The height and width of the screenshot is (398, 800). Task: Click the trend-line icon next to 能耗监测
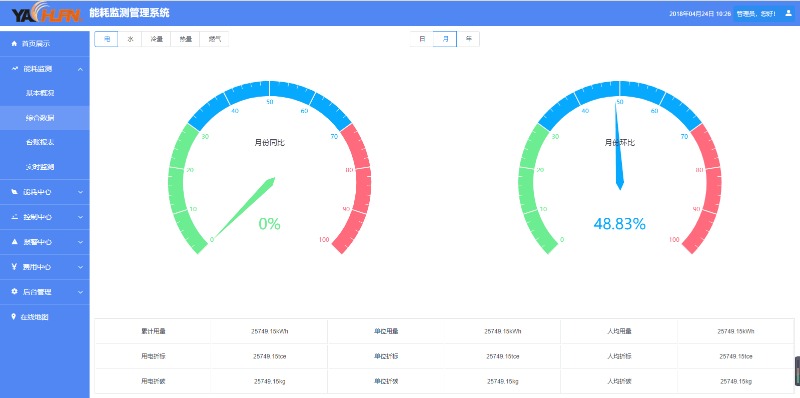tap(14, 68)
